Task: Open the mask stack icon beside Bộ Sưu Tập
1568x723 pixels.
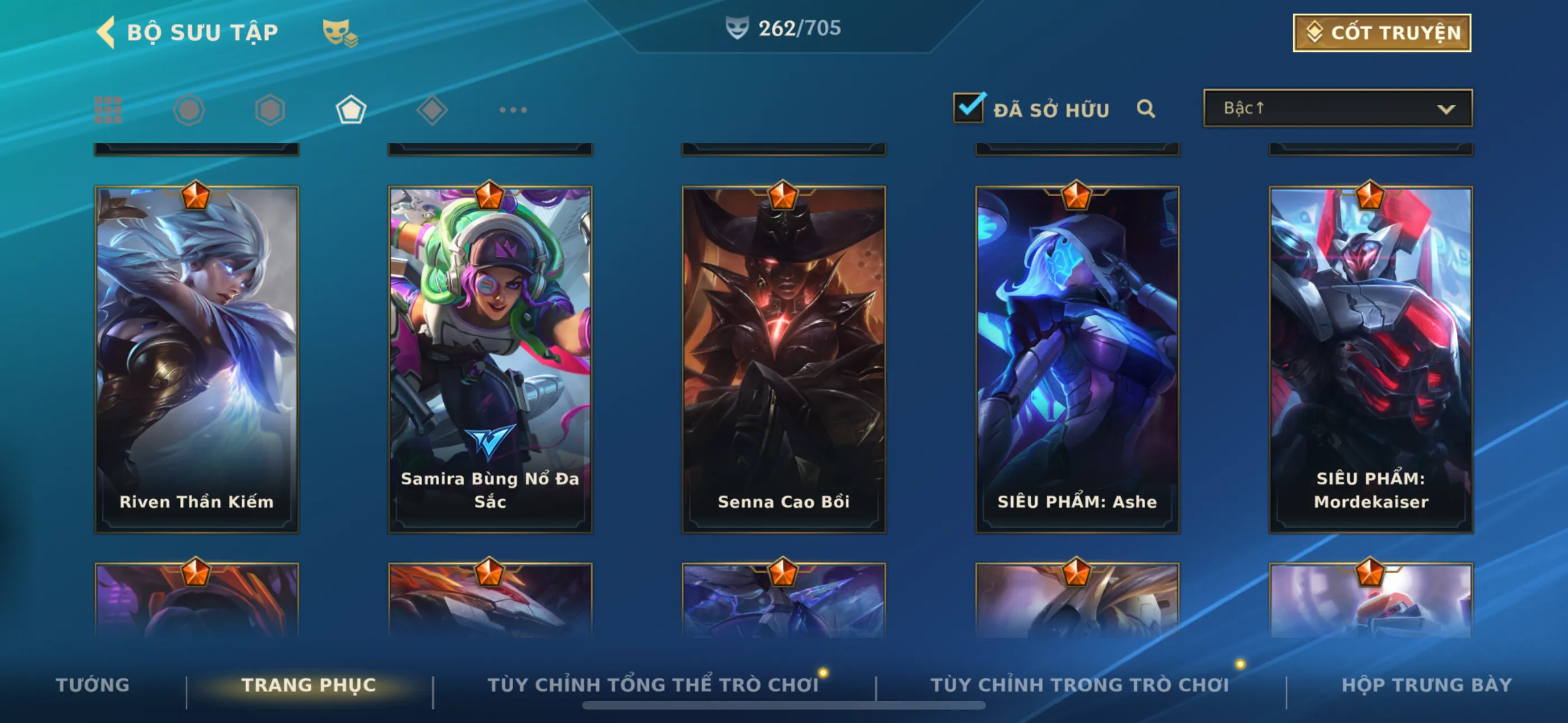Action: click(340, 33)
